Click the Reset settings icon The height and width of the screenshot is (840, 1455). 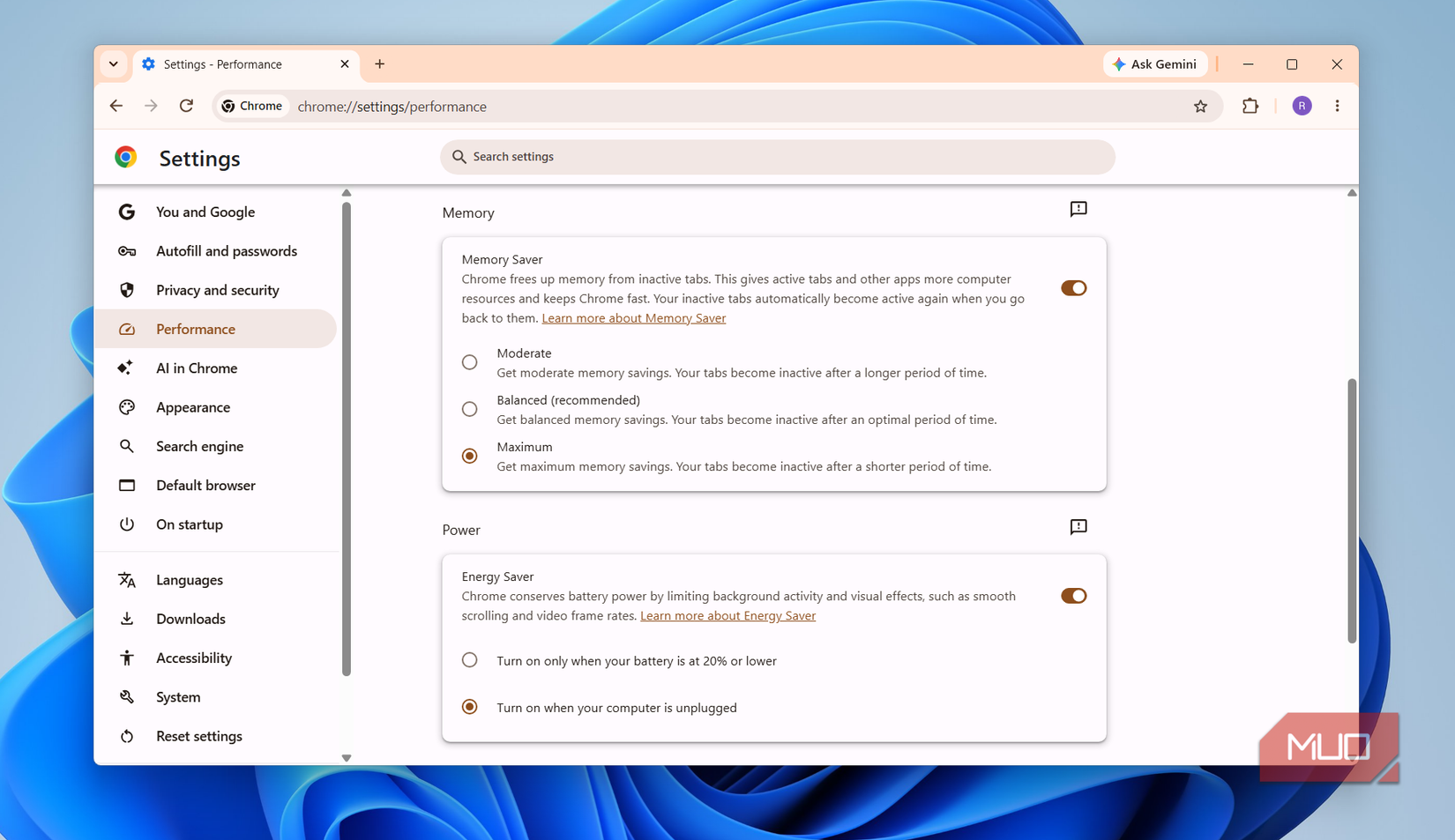click(127, 736)
